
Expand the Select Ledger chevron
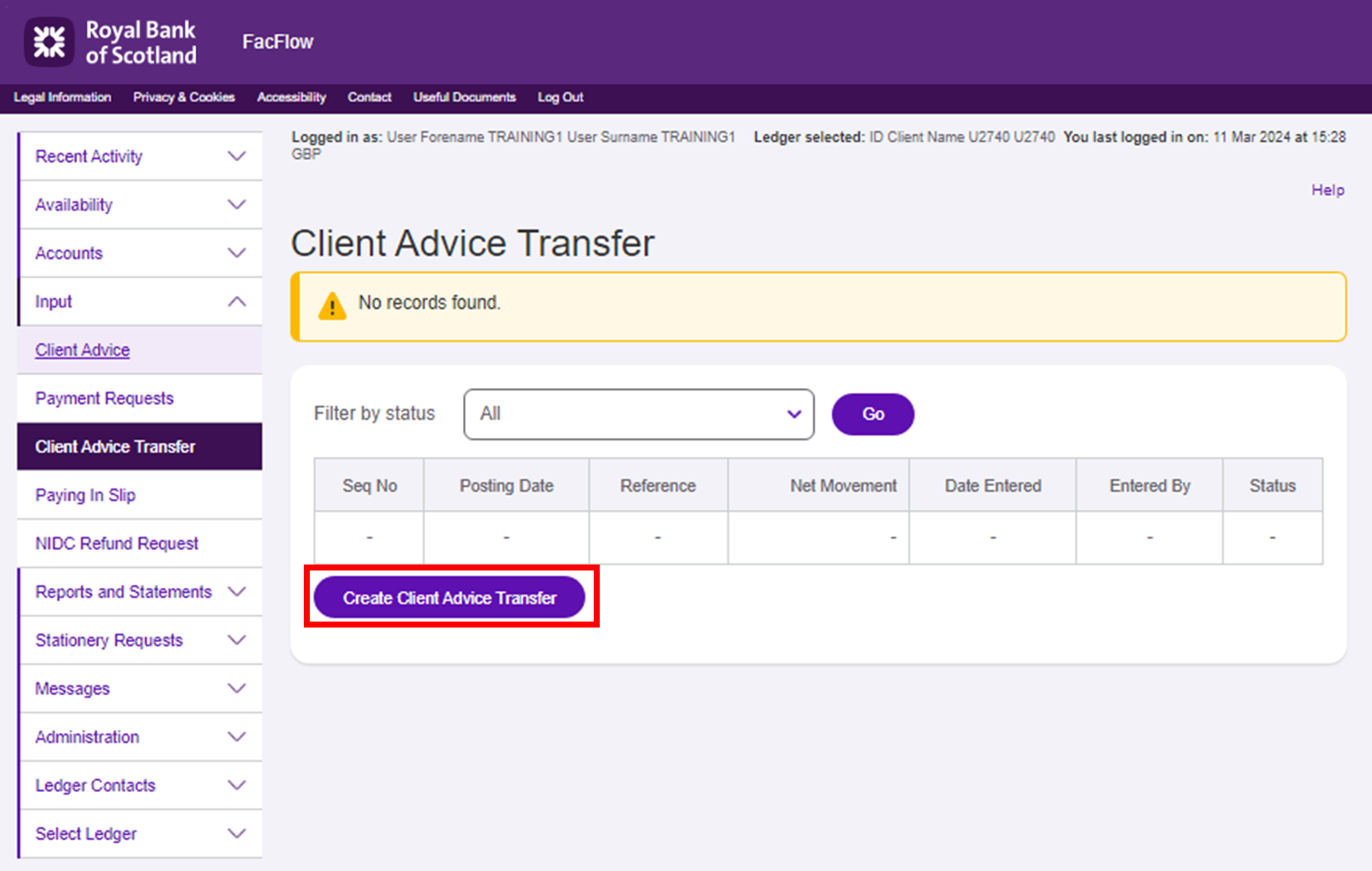(x=236, y=834)
